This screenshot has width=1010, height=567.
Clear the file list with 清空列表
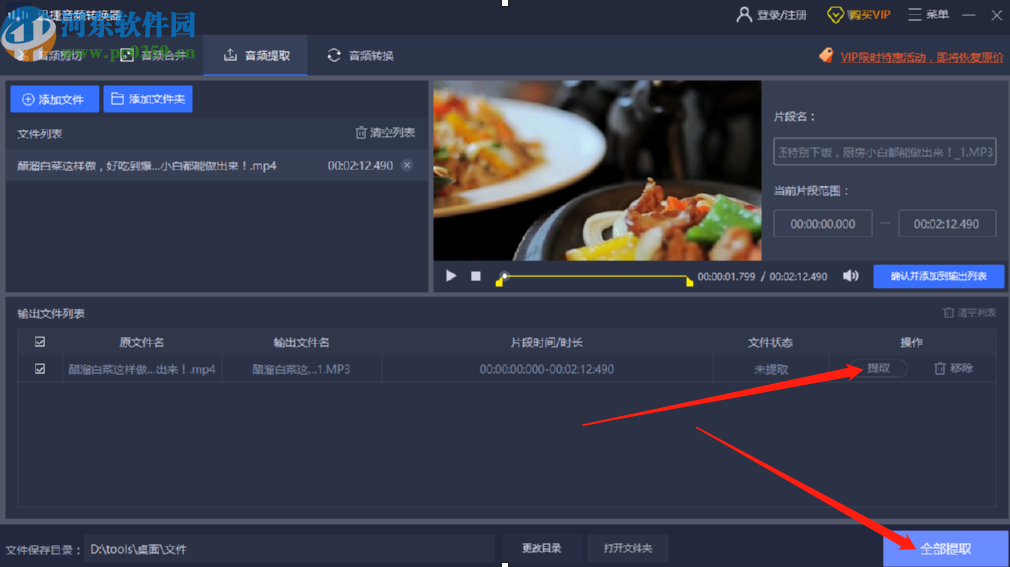[385, 133]
